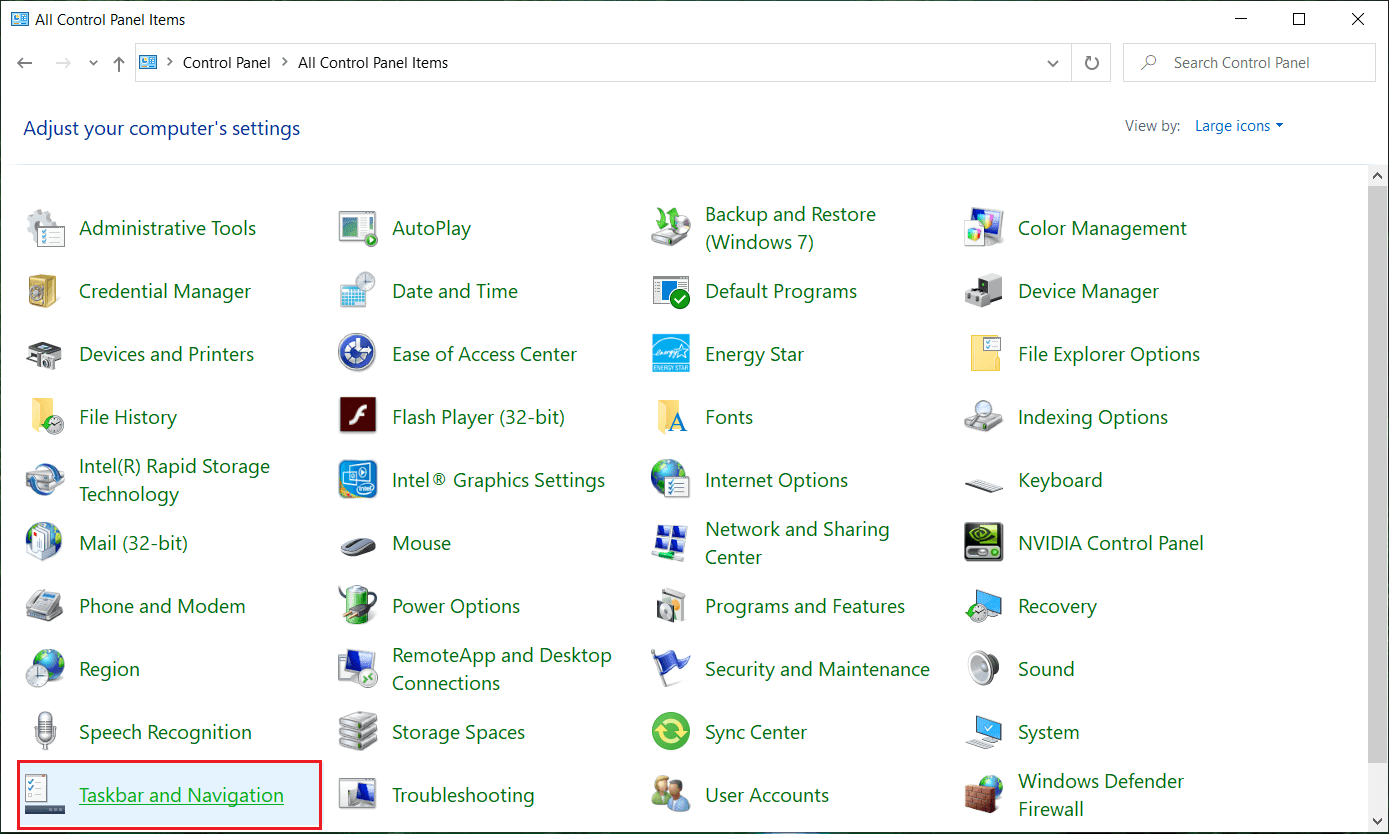Image resolution: width=1389 pixels, height=834 pixels.
Task: Open Devices and Printers icon
Action: click(45, 354)
